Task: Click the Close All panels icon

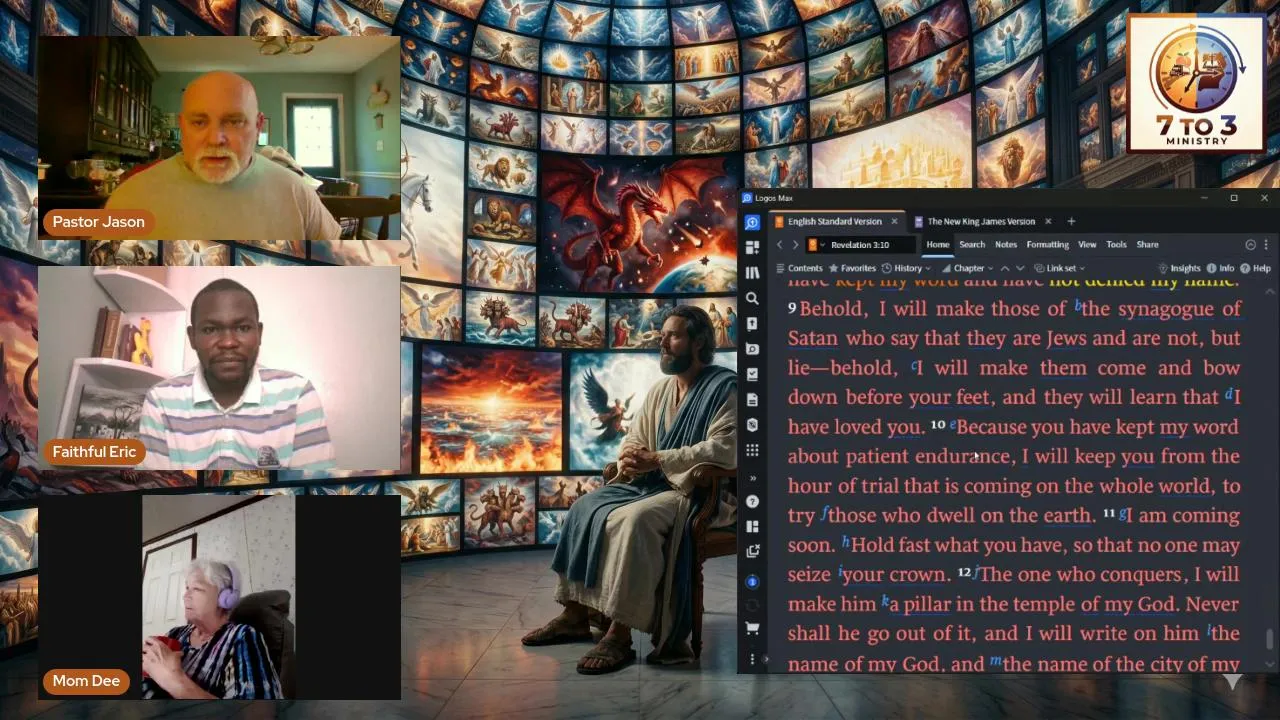Action: [752, 551]
